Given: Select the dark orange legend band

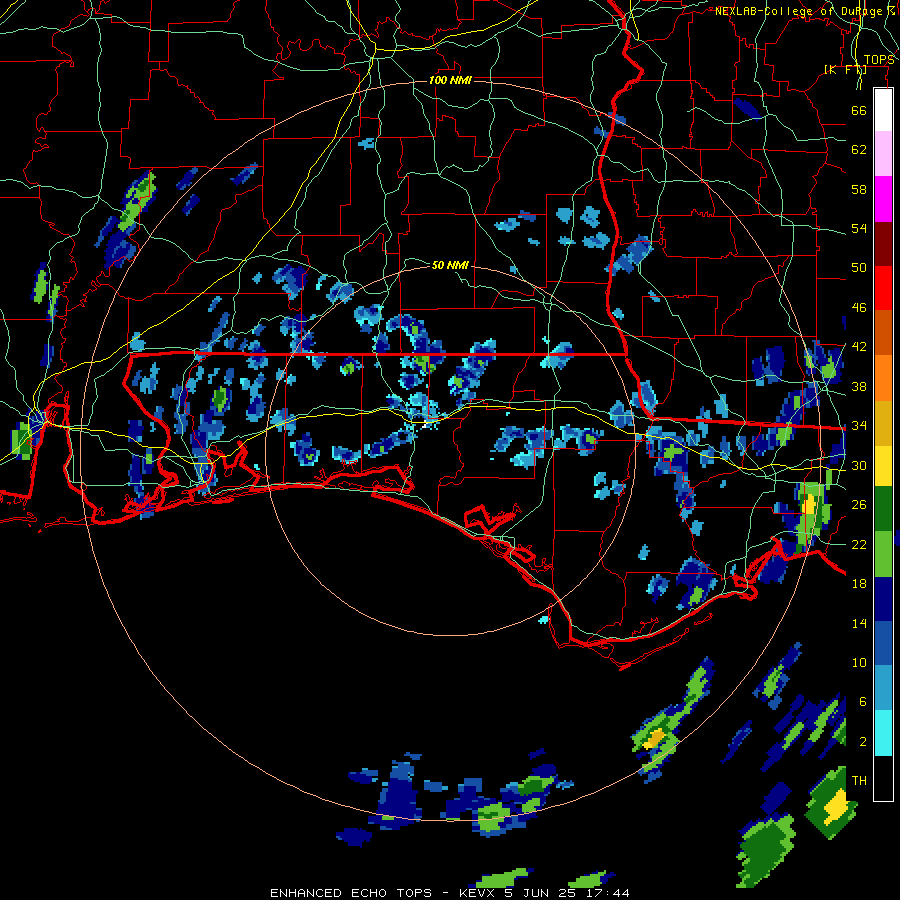Looking at the screenshot, I should (x=883, y=332).
